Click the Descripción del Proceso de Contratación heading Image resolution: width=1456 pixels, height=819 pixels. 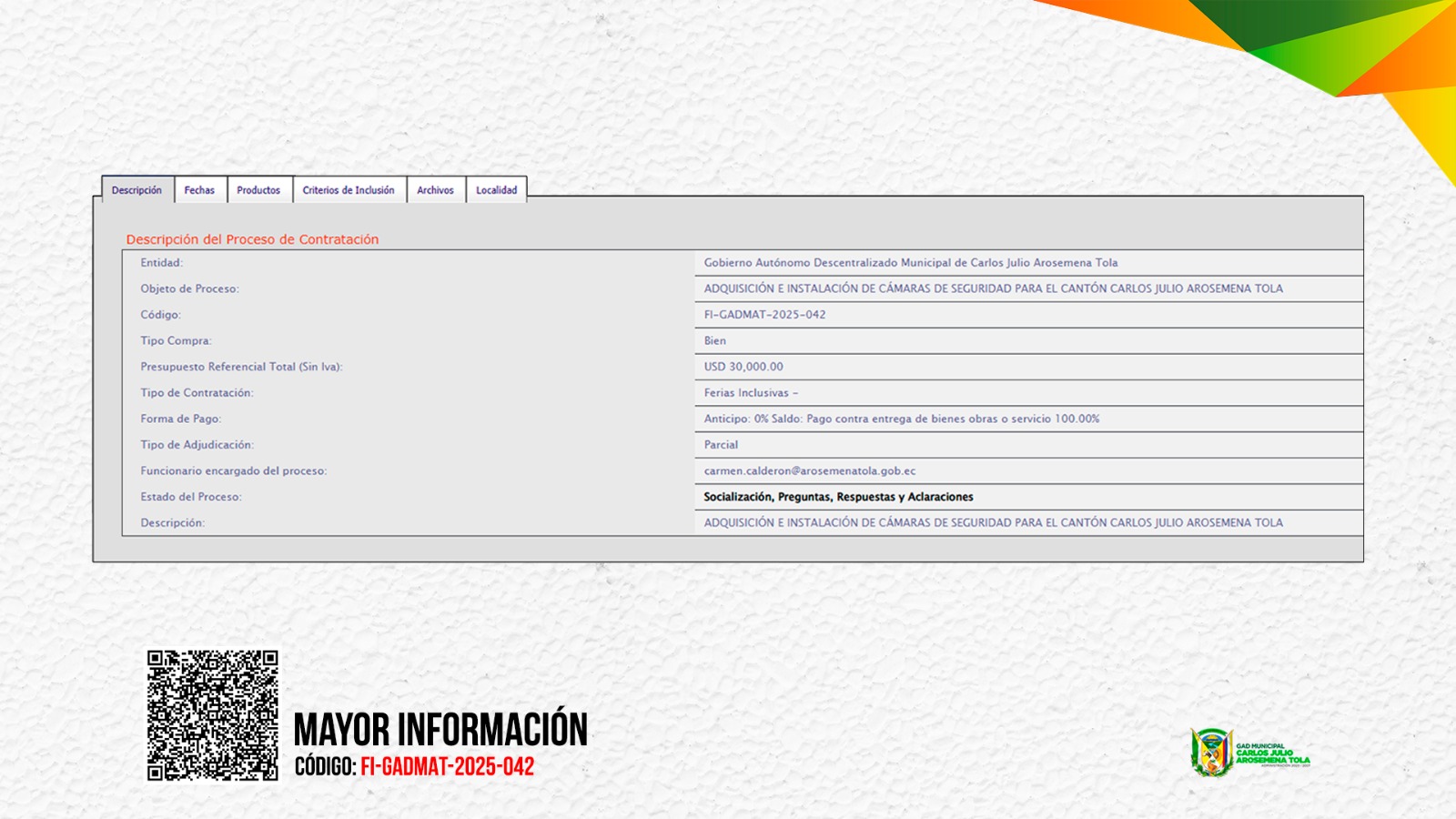(252, 239)
